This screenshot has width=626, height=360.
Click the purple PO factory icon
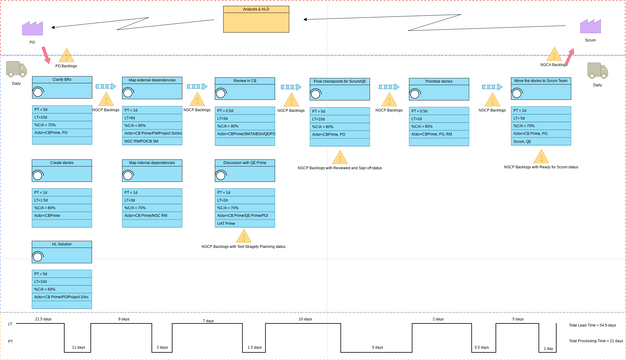[x=32, y=28]
